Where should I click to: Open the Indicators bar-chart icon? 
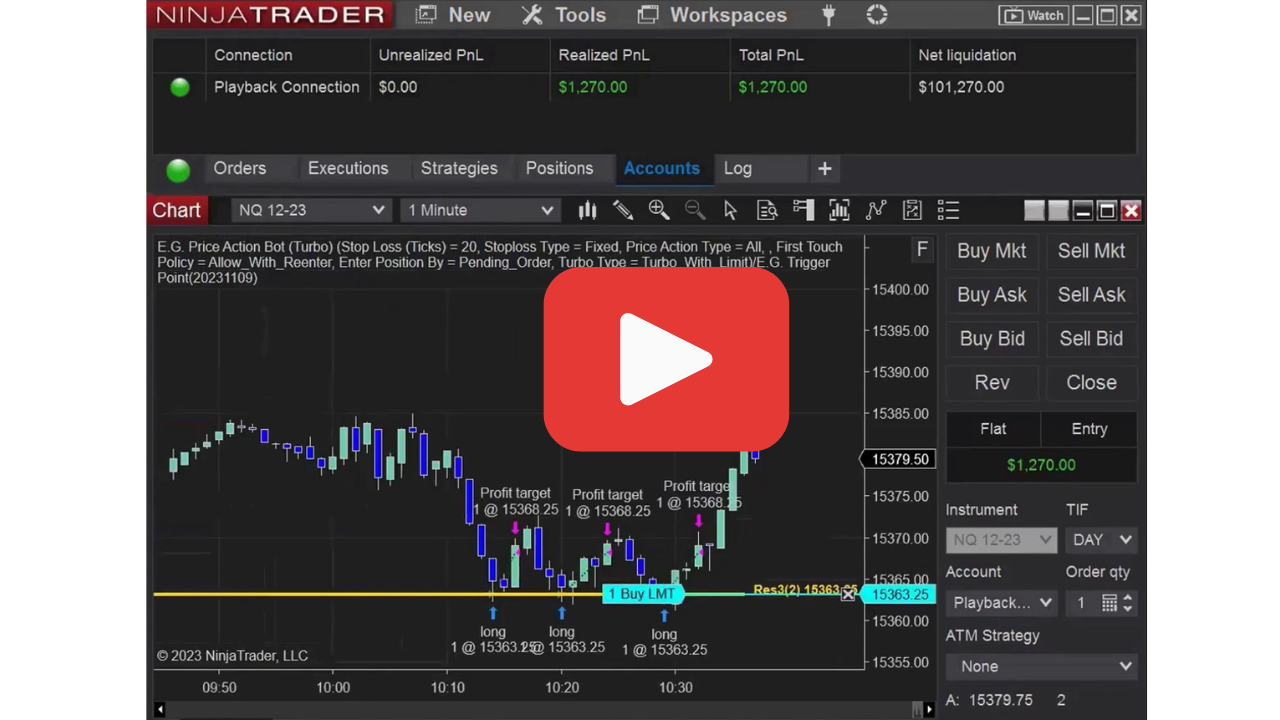839,210
